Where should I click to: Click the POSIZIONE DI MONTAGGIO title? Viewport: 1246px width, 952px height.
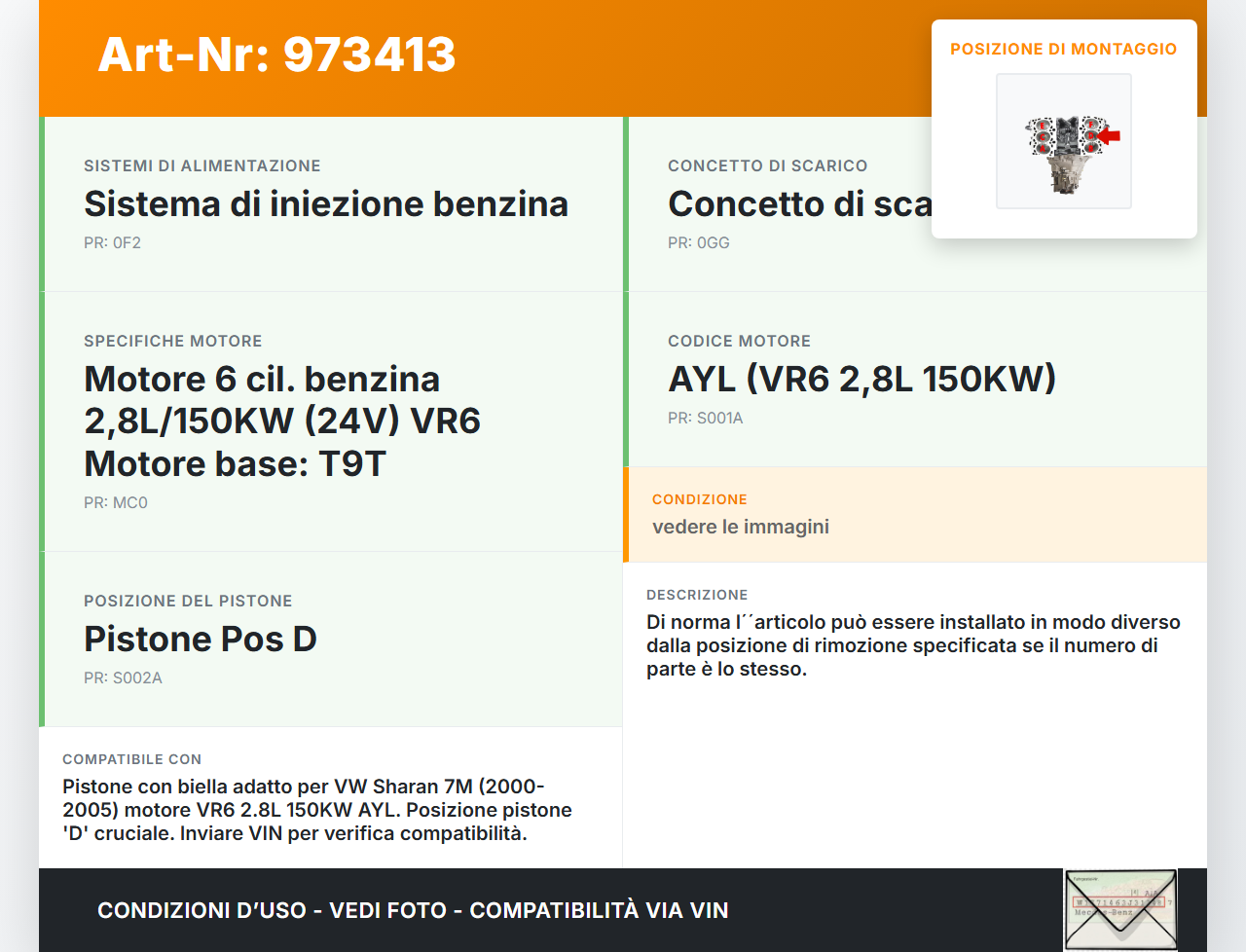click(1063, 49)
